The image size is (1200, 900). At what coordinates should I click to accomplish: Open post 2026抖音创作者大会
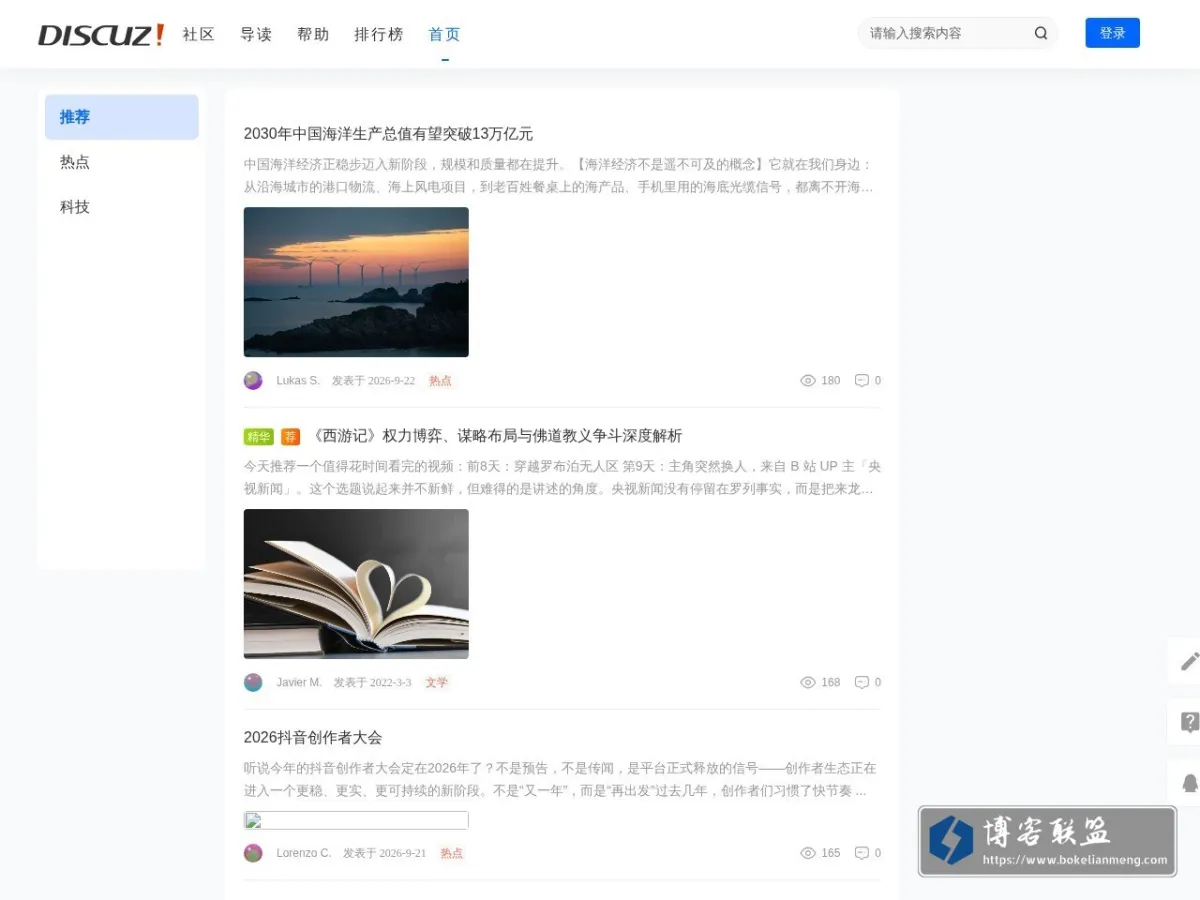pos(313,738)
